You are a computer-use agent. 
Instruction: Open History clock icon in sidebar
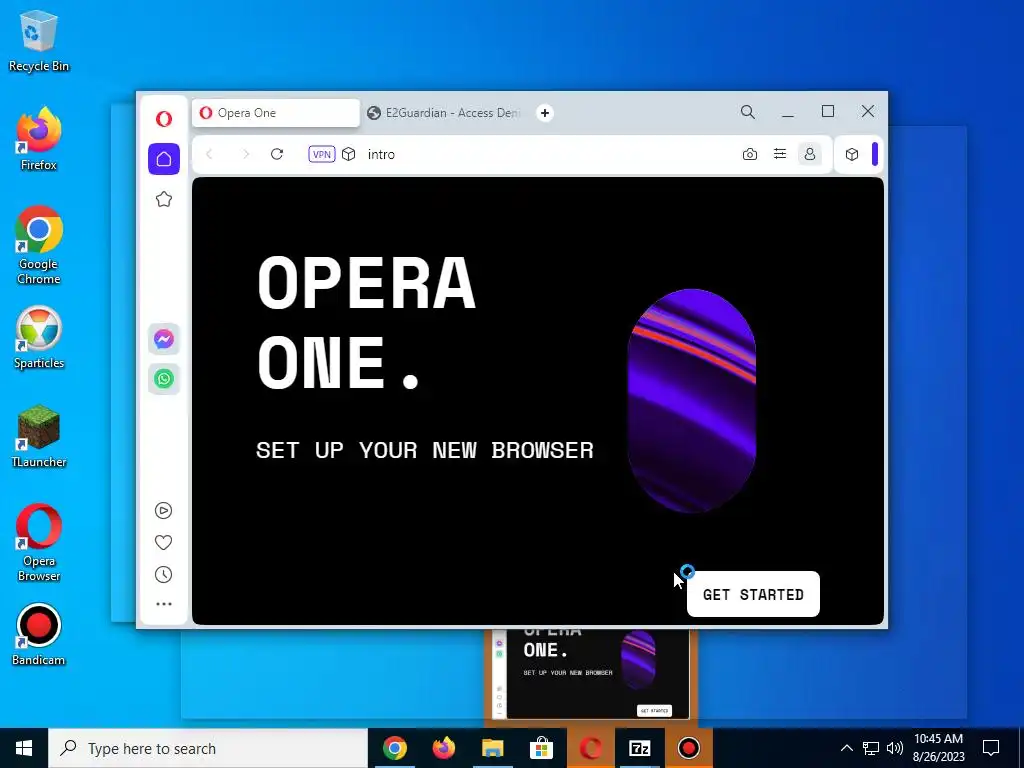tap(163, 575)
